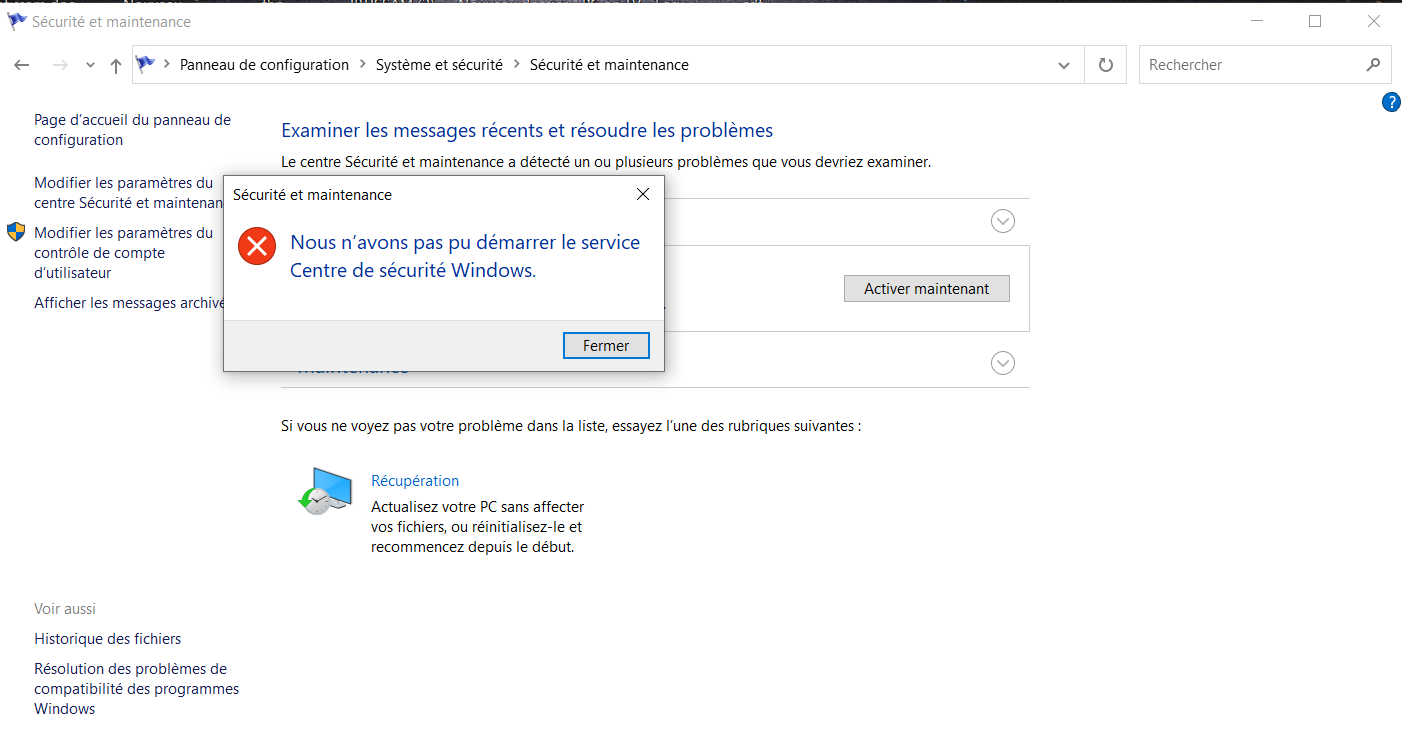This screenshot has height=737, width=1402.
Task: Open Panneau de configuration breadcrumb
Action: point(264,65)
